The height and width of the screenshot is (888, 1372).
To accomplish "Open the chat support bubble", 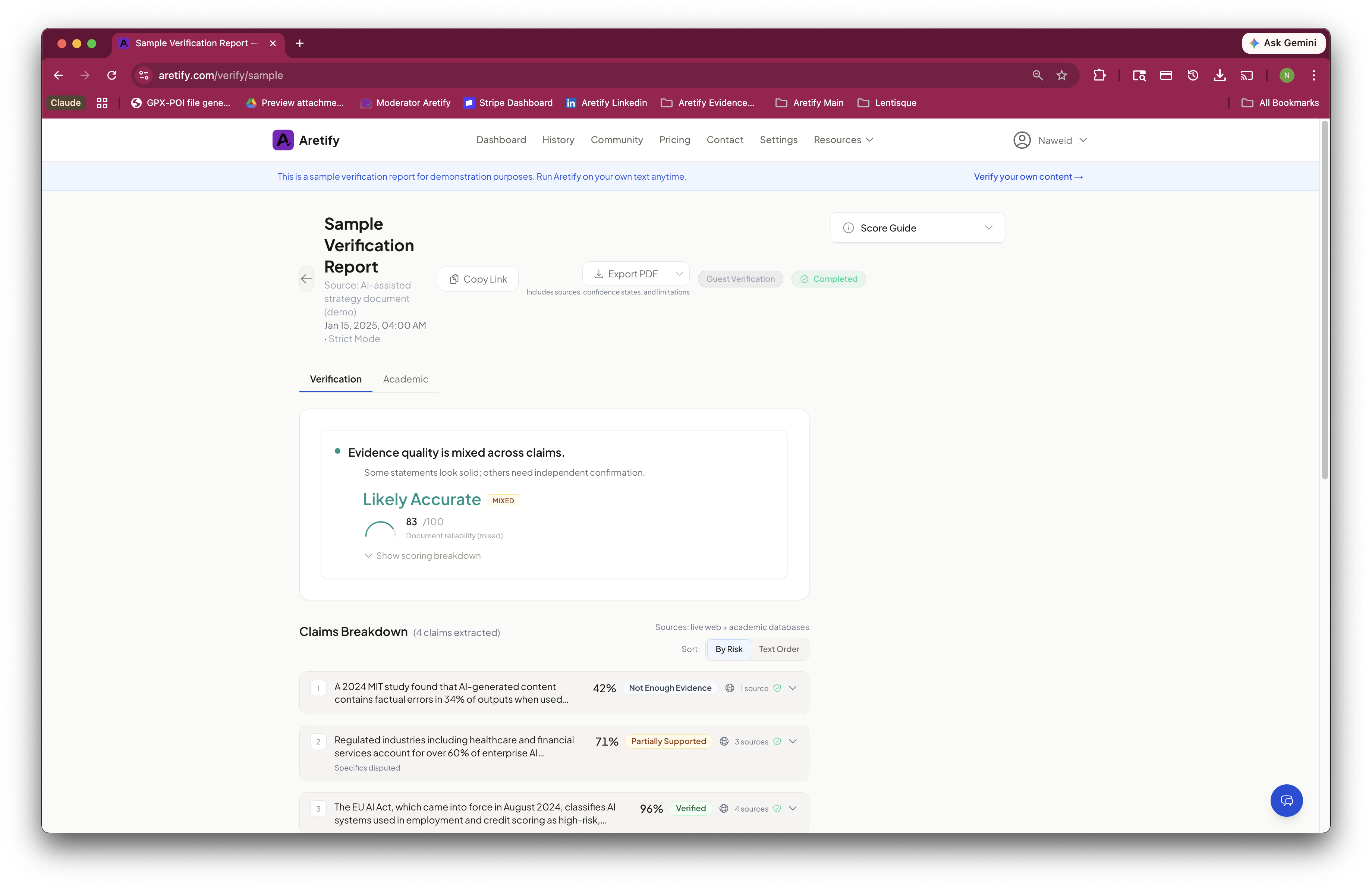I will click(x=1286, y=800).
